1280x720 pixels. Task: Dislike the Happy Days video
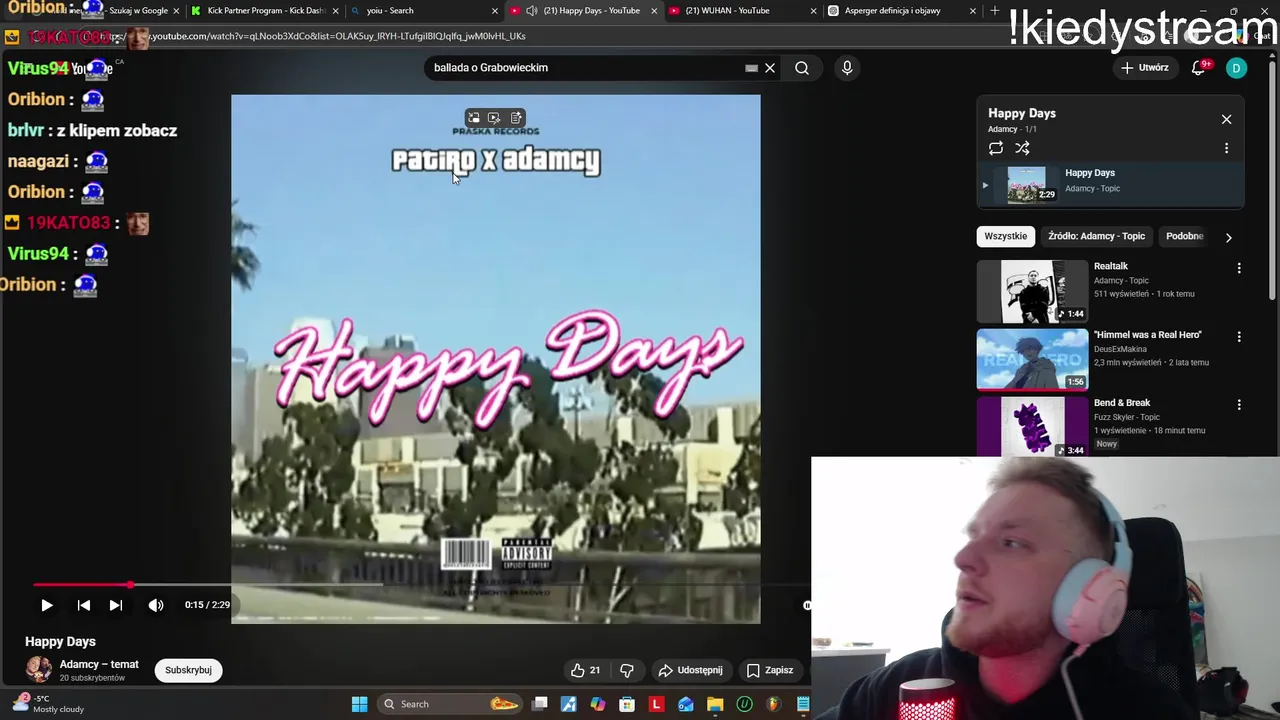[x=627, y=670]
